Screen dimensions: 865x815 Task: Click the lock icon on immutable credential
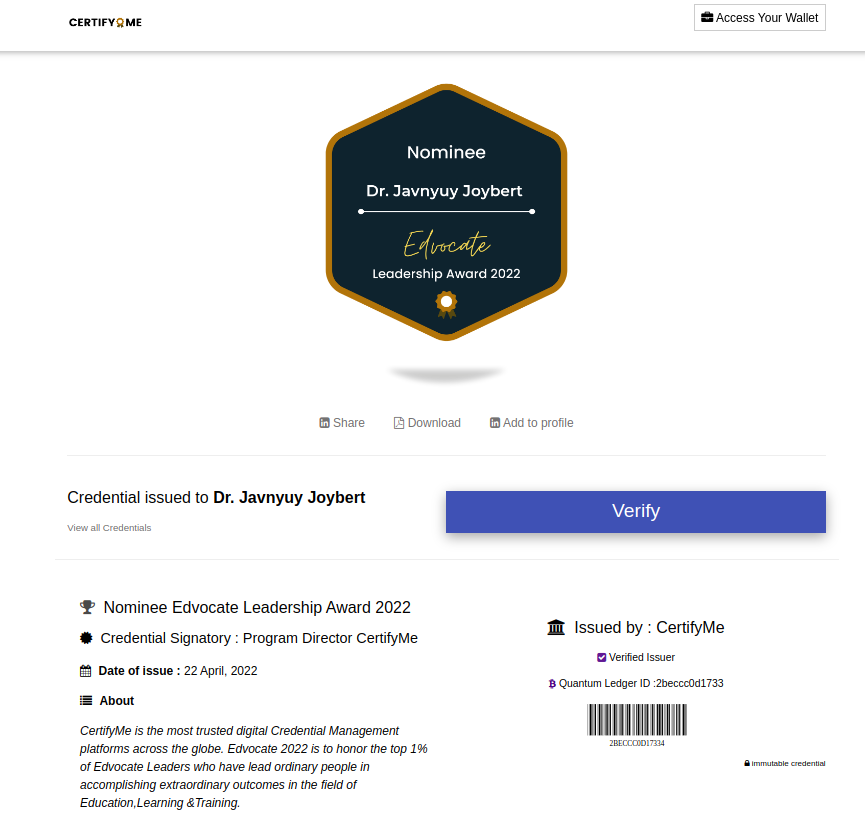coord(748,763)
